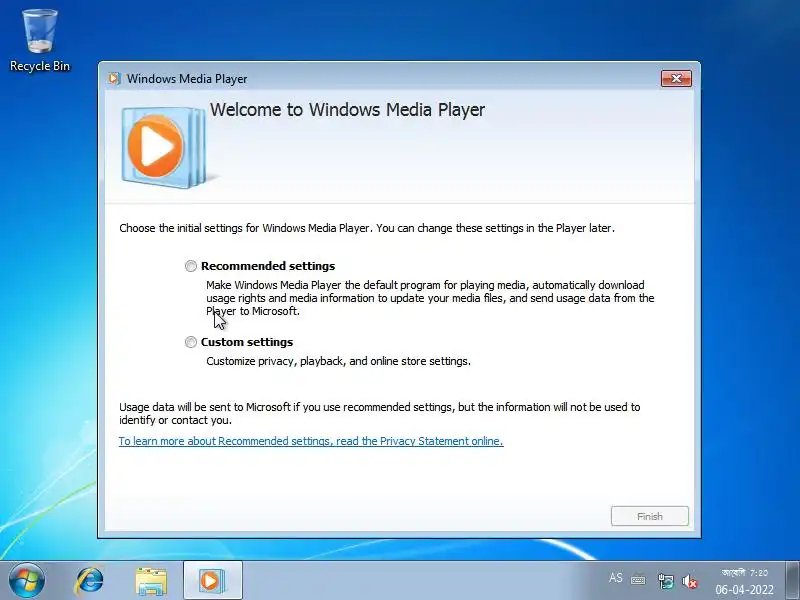Select the Recommended settings radio button

pos(191,266)
